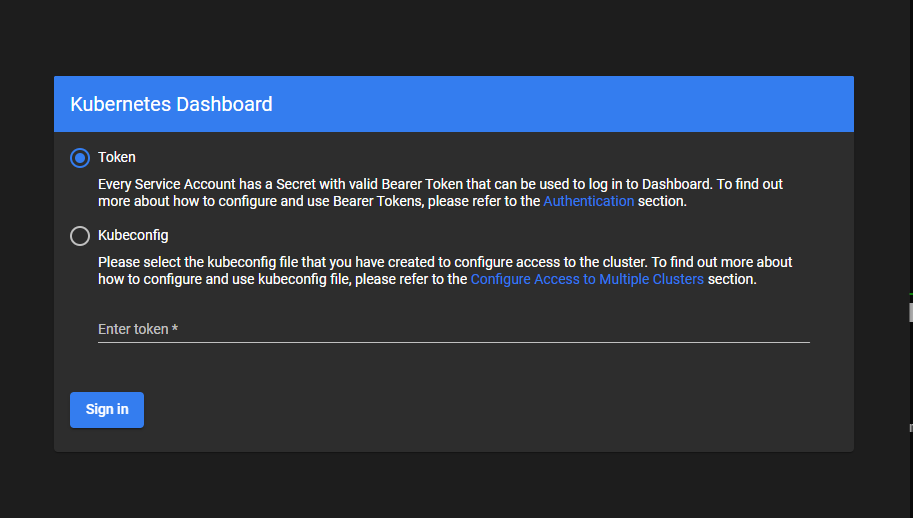Click the Kubeconfig option label
The width and height of the screenshot is (913, 518).
133,235
